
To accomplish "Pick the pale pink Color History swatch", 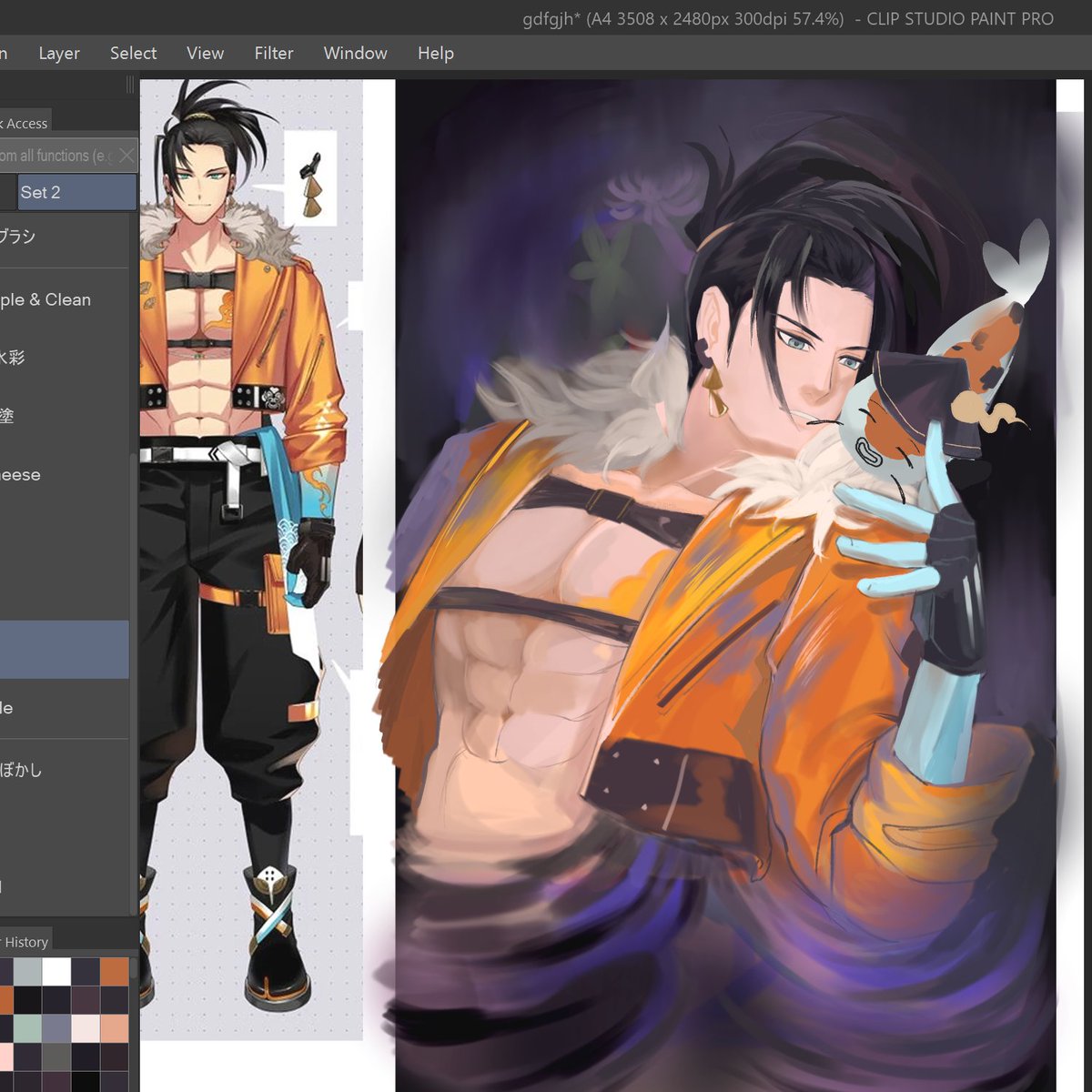I will (86, 1028).
